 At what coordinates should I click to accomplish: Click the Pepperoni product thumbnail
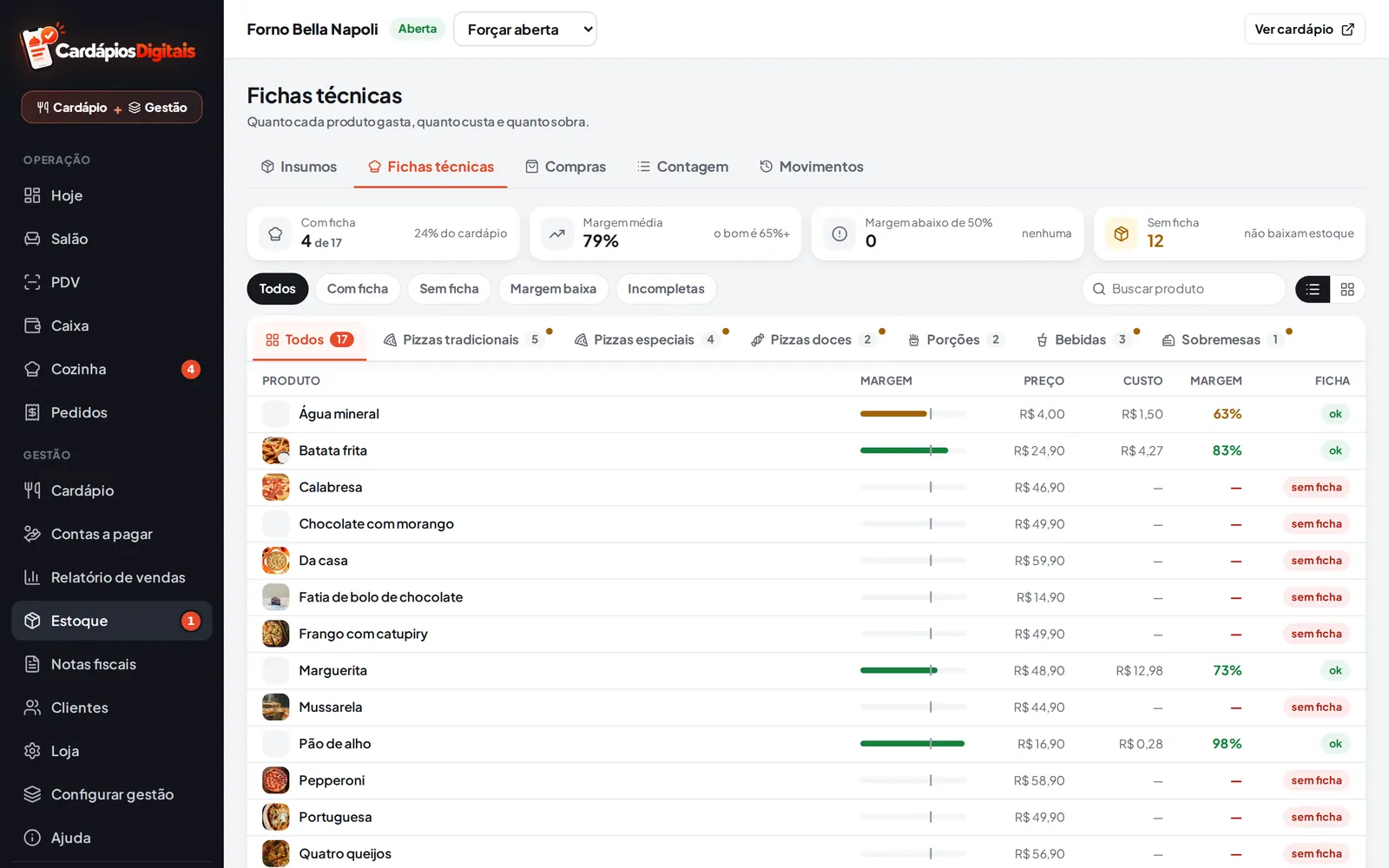[x=276, y=780]
